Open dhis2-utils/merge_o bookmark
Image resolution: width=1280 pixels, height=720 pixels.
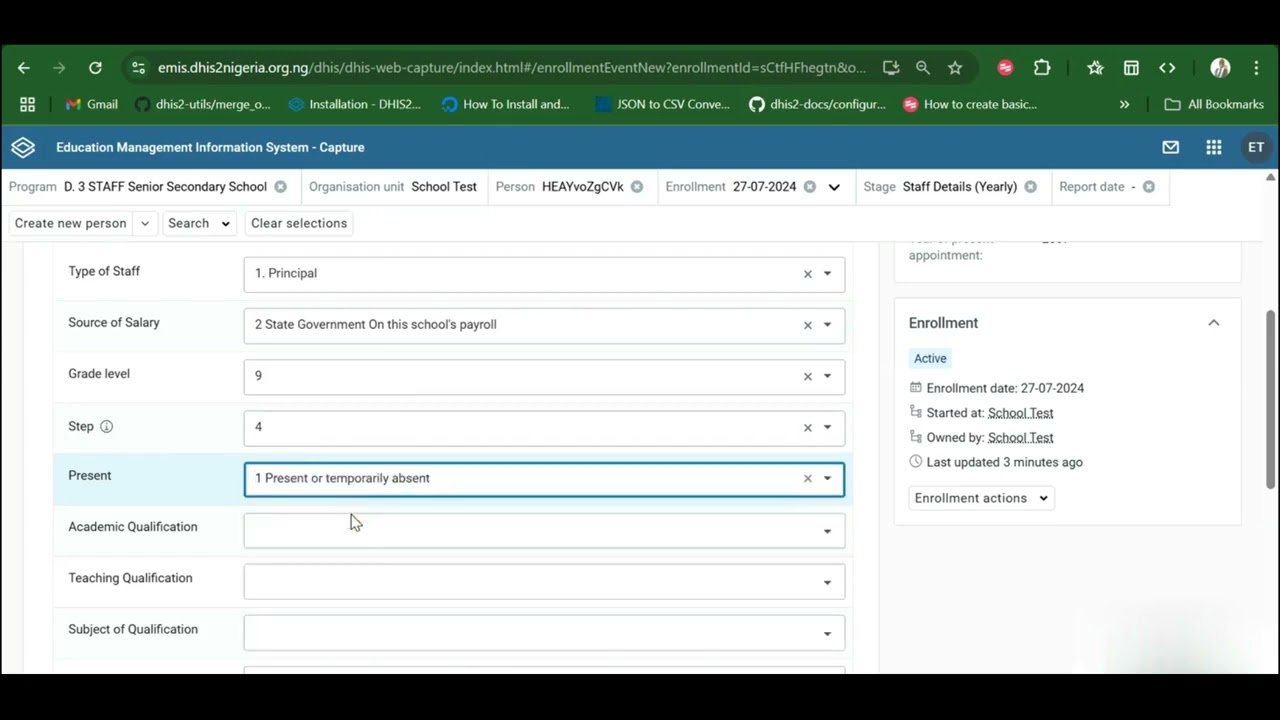(203, 104)
